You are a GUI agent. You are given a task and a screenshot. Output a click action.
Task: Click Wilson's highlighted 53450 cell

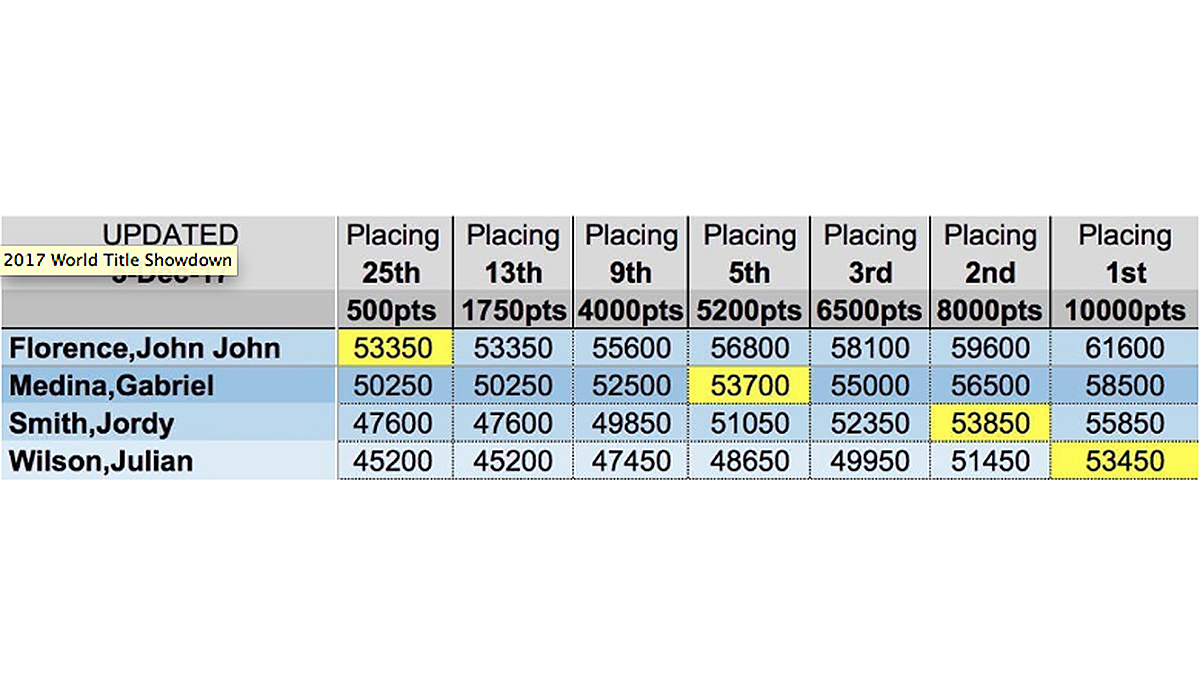pyautogui.click(x=1123, y=461)
